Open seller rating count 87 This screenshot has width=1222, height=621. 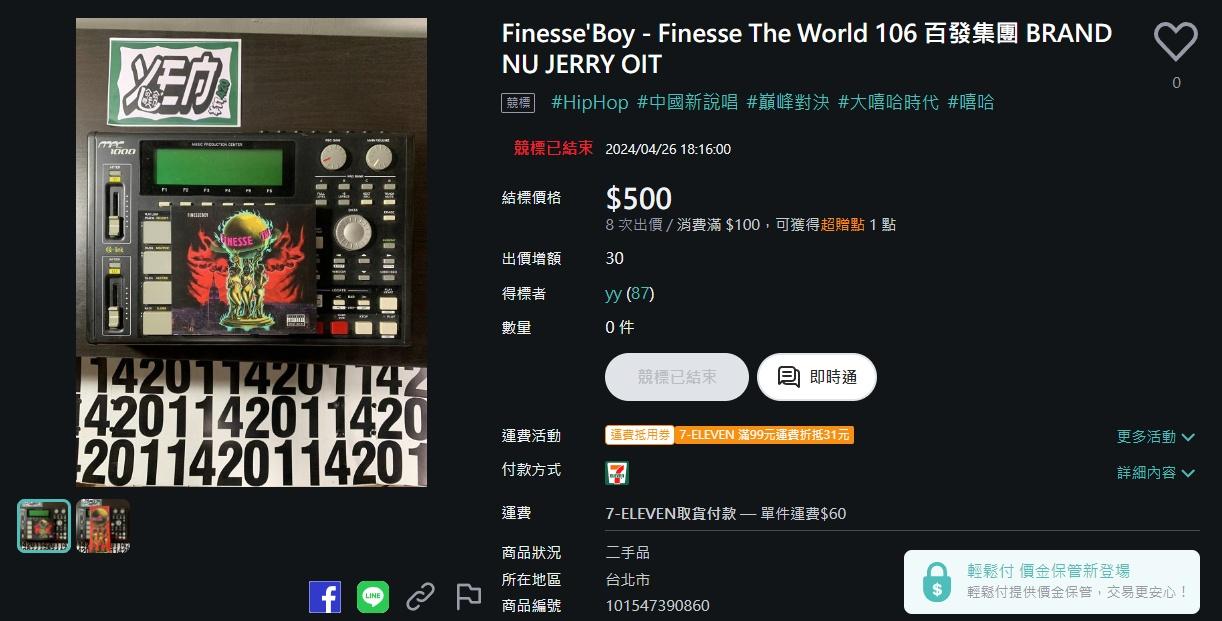click(x=640, y=293)
